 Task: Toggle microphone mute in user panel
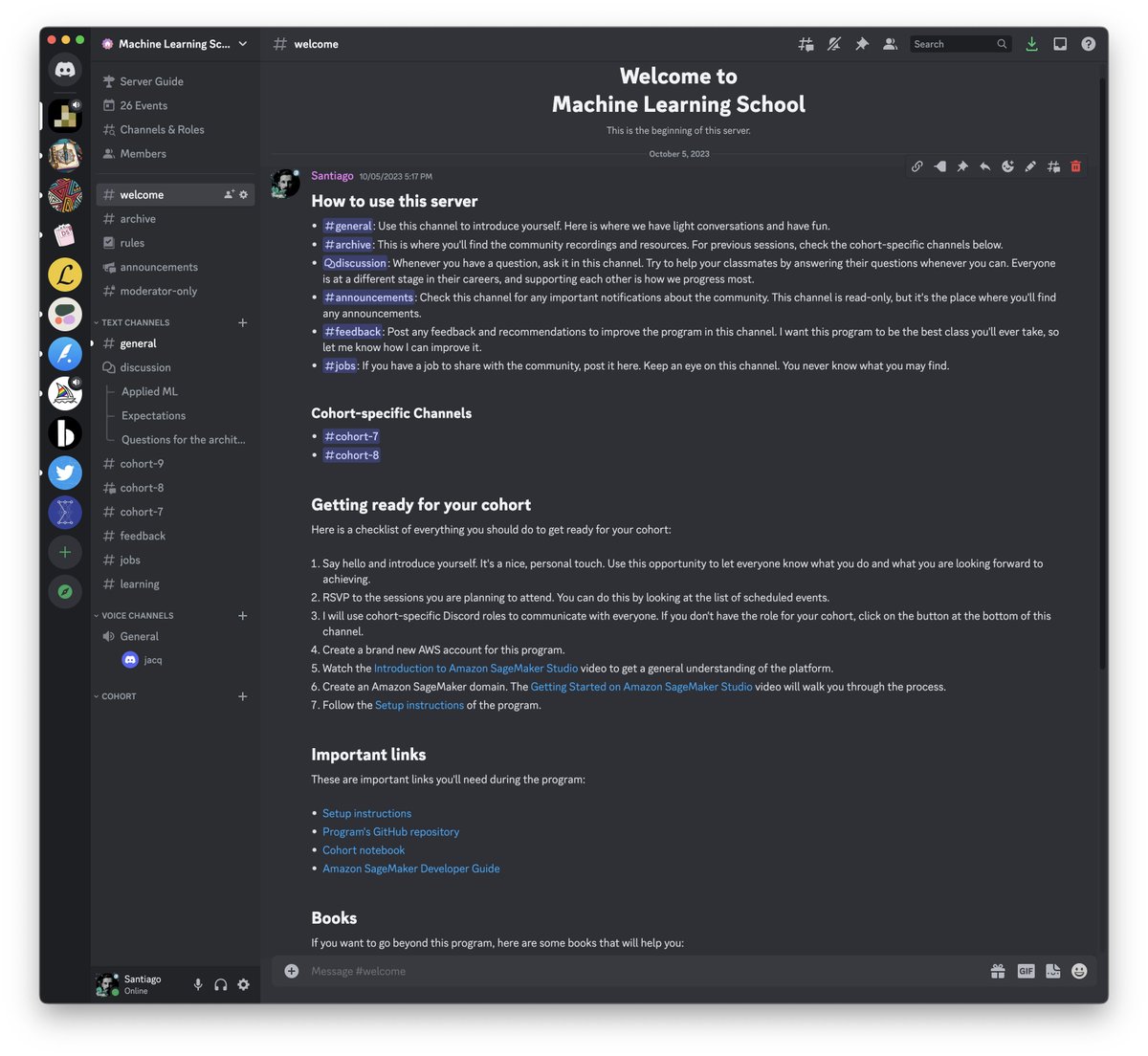198,984
